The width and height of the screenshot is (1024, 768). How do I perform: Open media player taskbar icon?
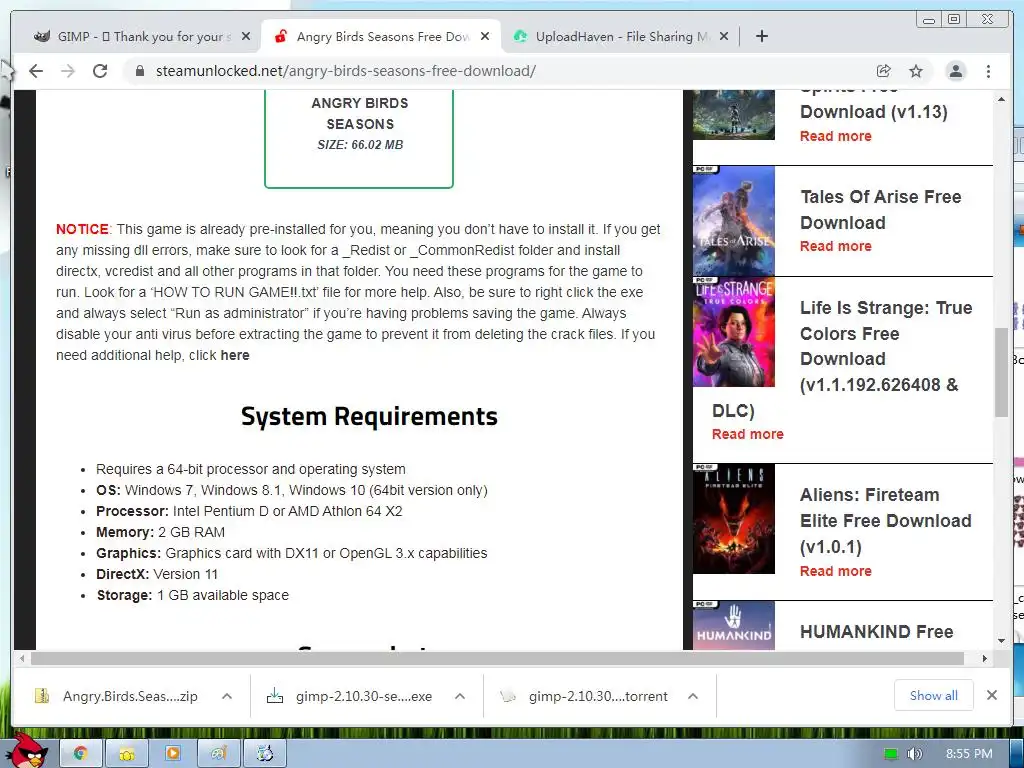[173, 754]
